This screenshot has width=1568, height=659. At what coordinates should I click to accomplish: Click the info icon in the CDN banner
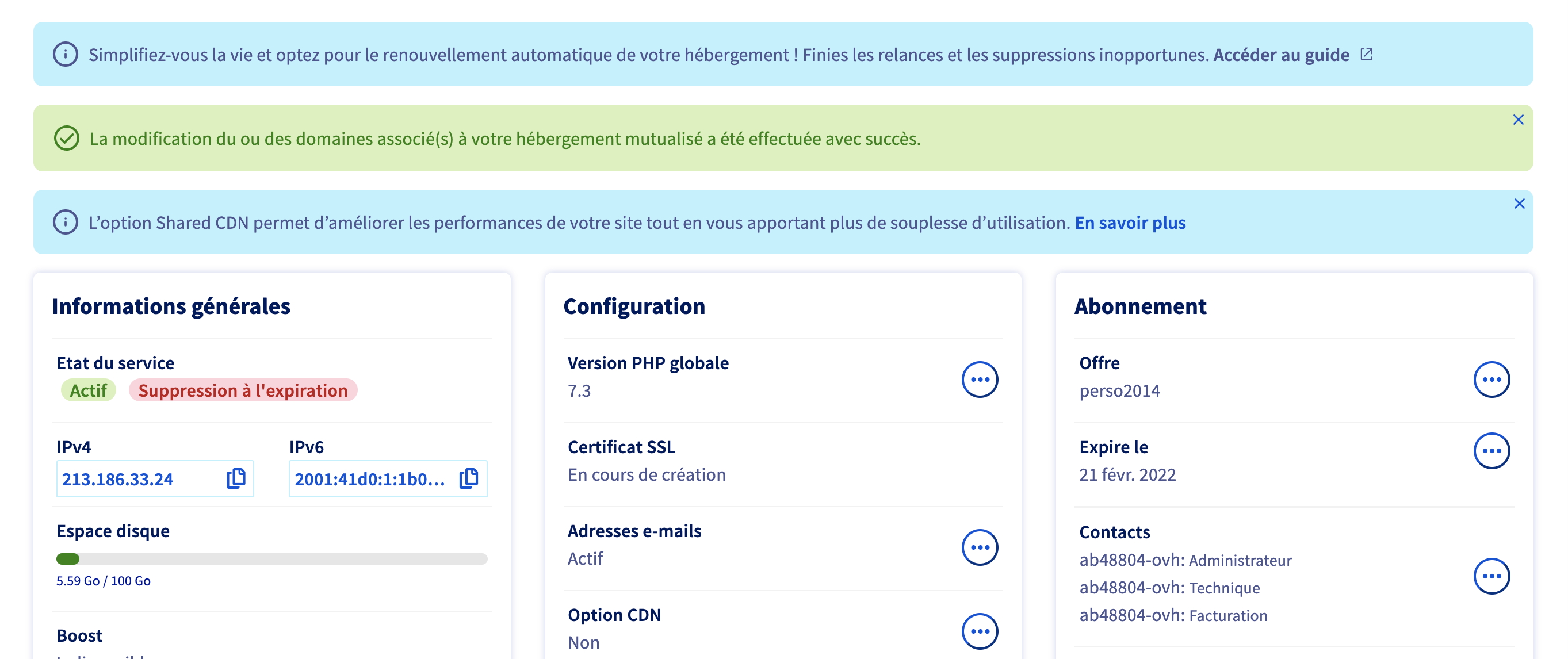click(x=66, y=222)
